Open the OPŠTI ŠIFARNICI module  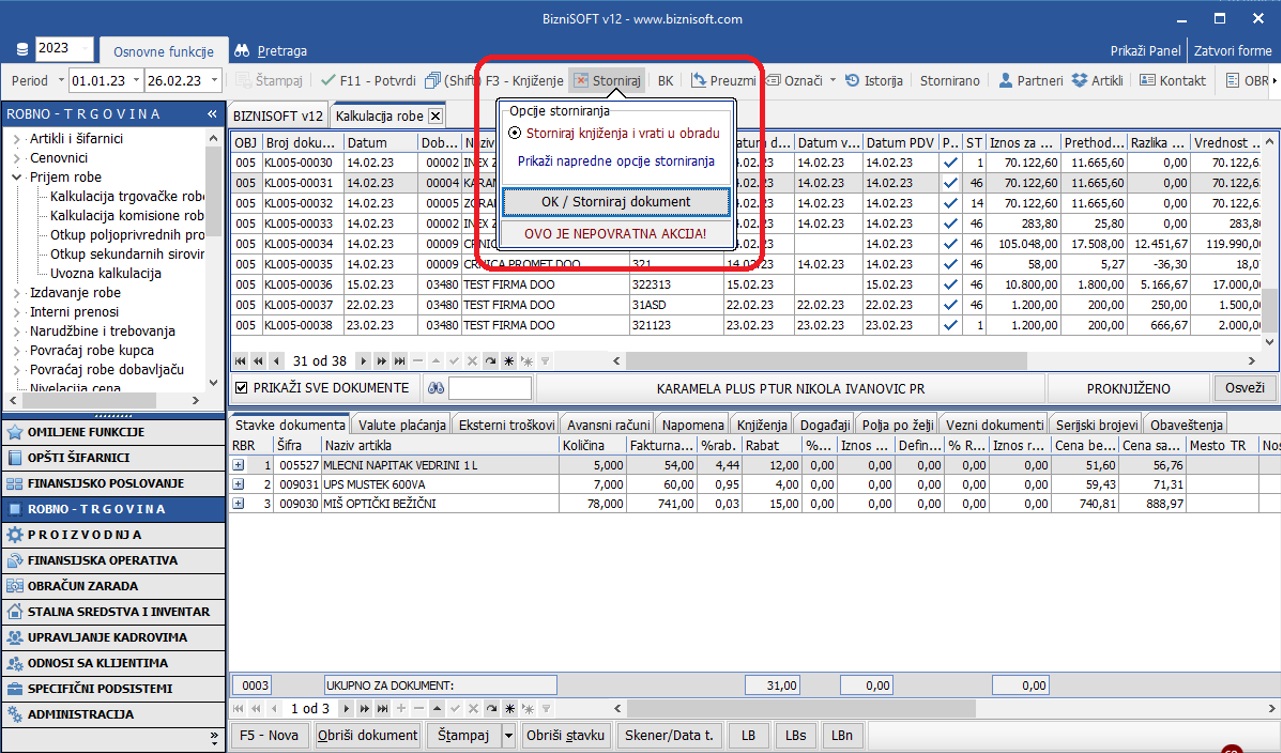(113, 458)
